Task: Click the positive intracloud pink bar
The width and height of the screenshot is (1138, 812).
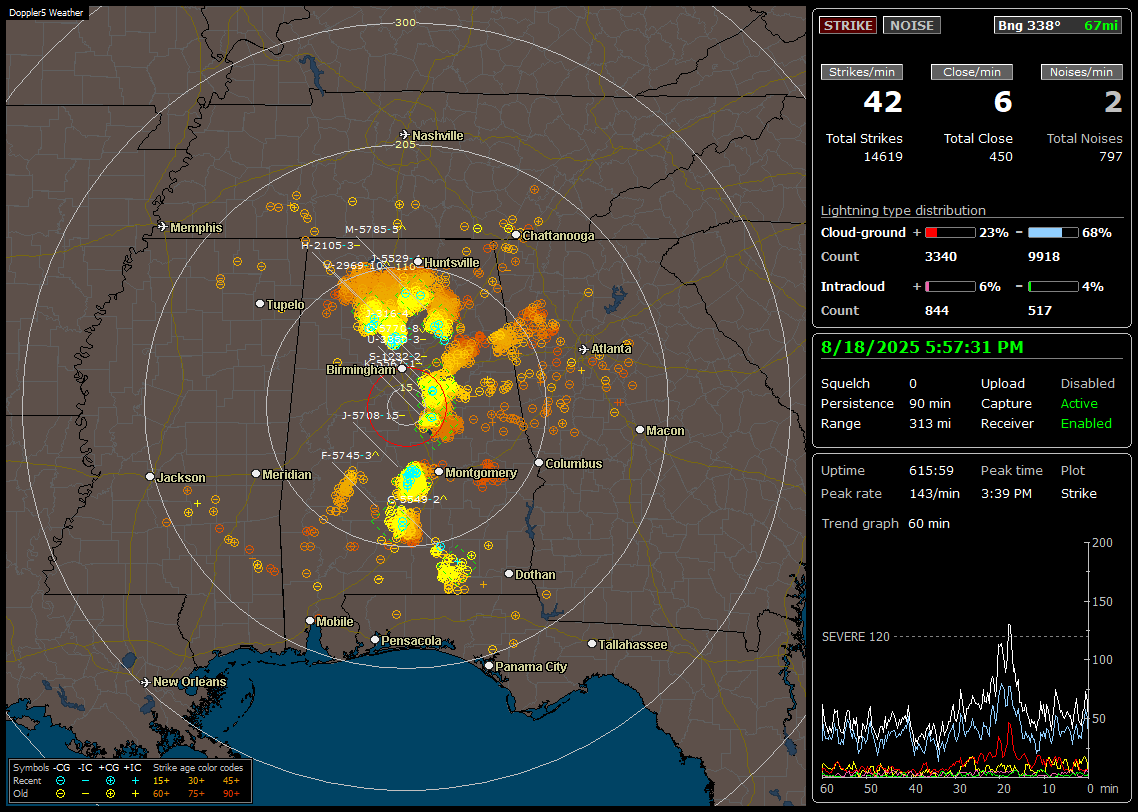Action: (950, 287)
